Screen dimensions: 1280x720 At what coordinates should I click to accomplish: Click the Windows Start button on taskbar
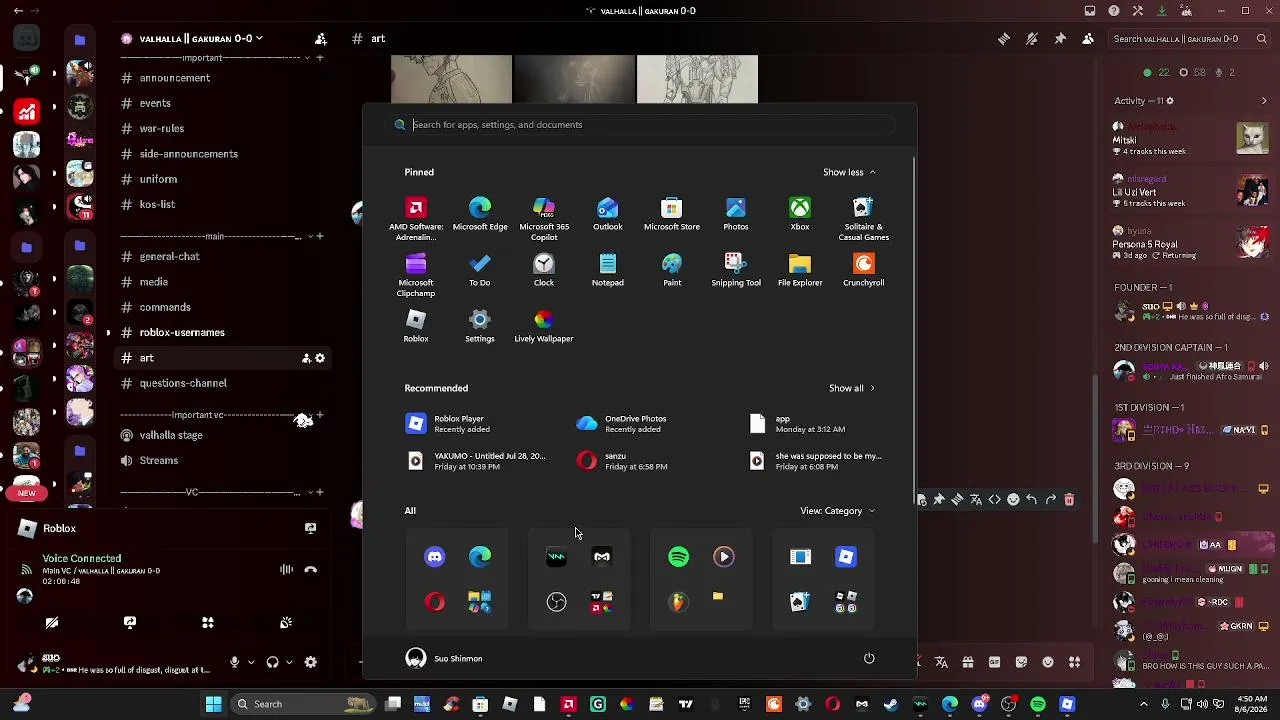(x=213, y=704)
